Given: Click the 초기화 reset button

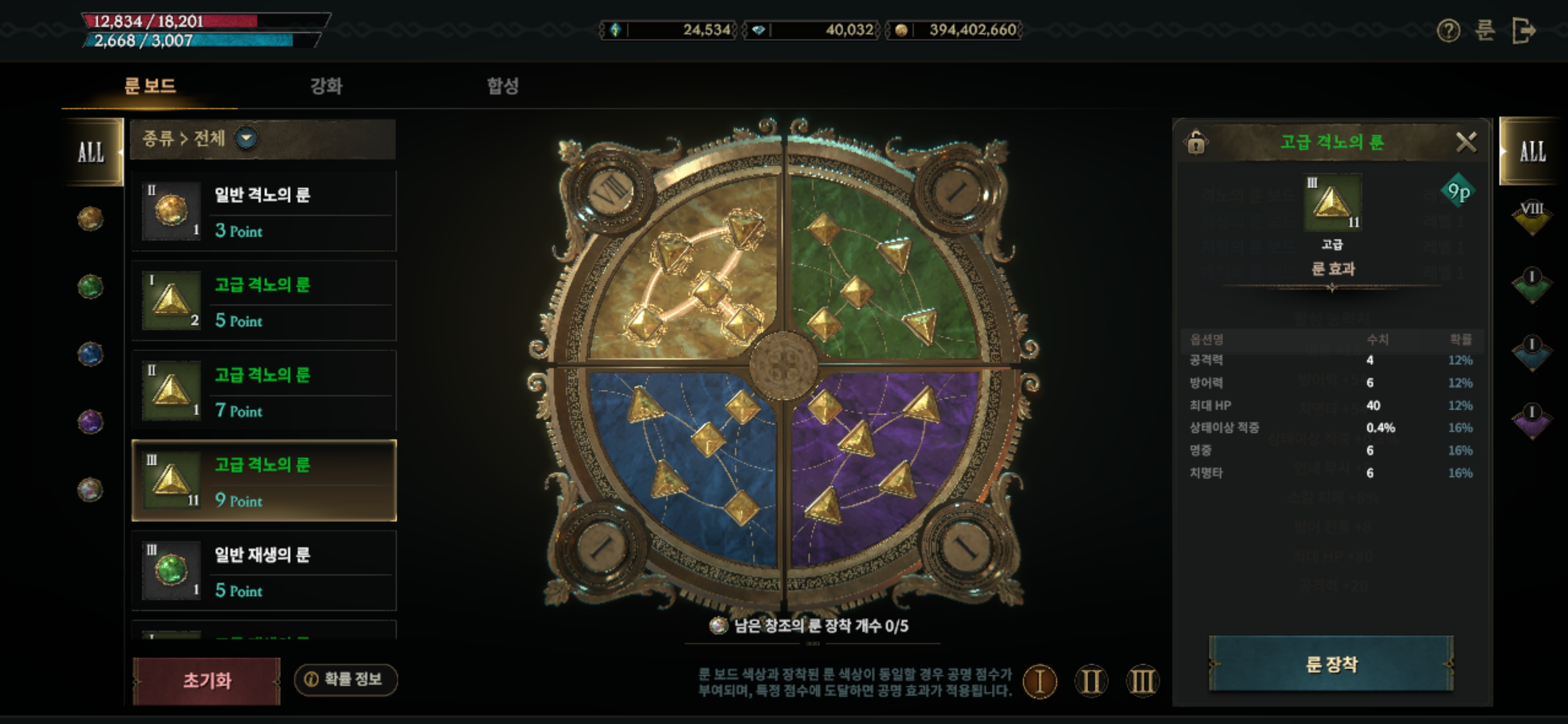Looking at the screenshot, I should [x=207, y=681].
